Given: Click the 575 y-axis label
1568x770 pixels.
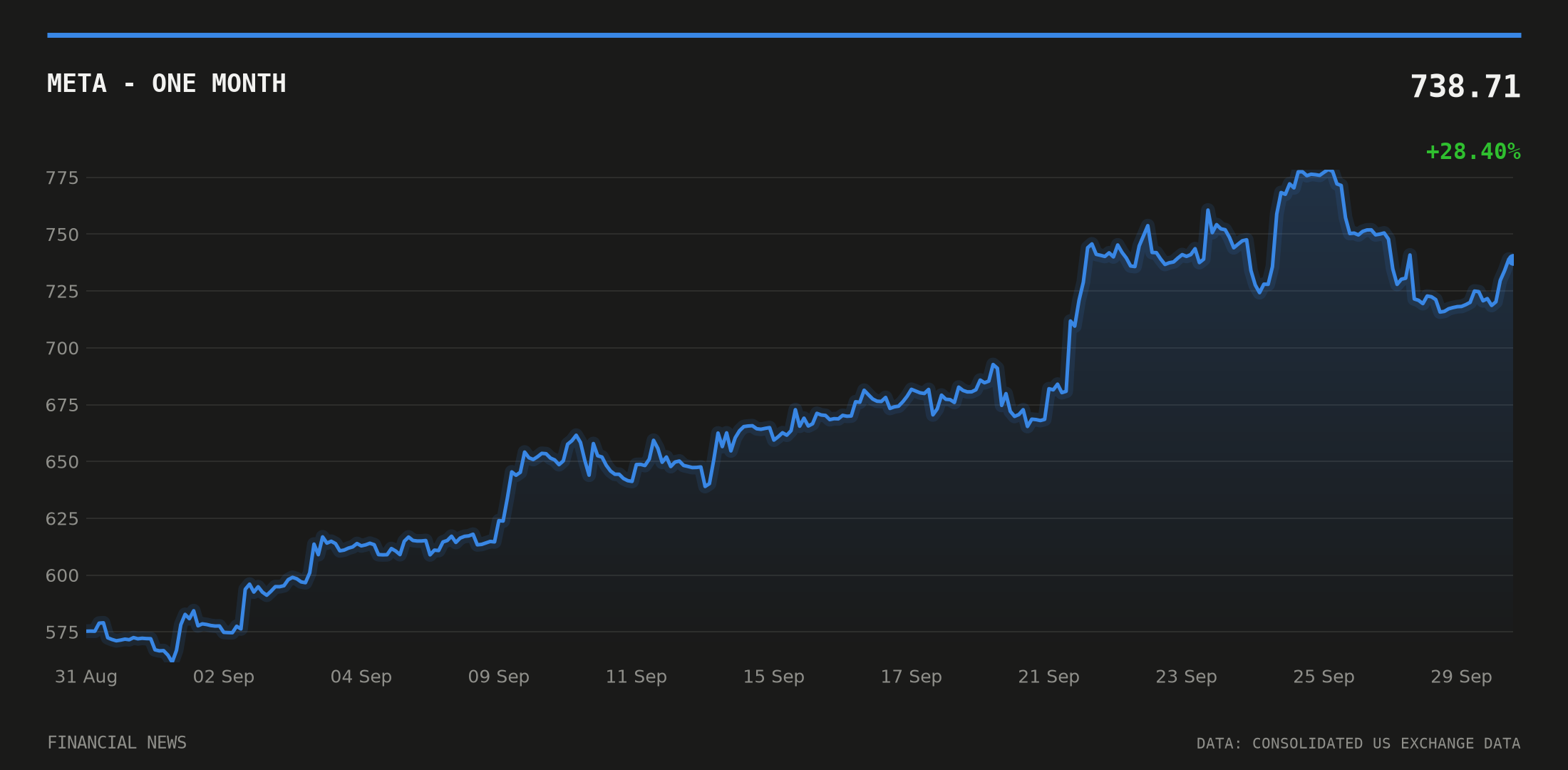Looking at the screenshot, I should click(62, 632).
